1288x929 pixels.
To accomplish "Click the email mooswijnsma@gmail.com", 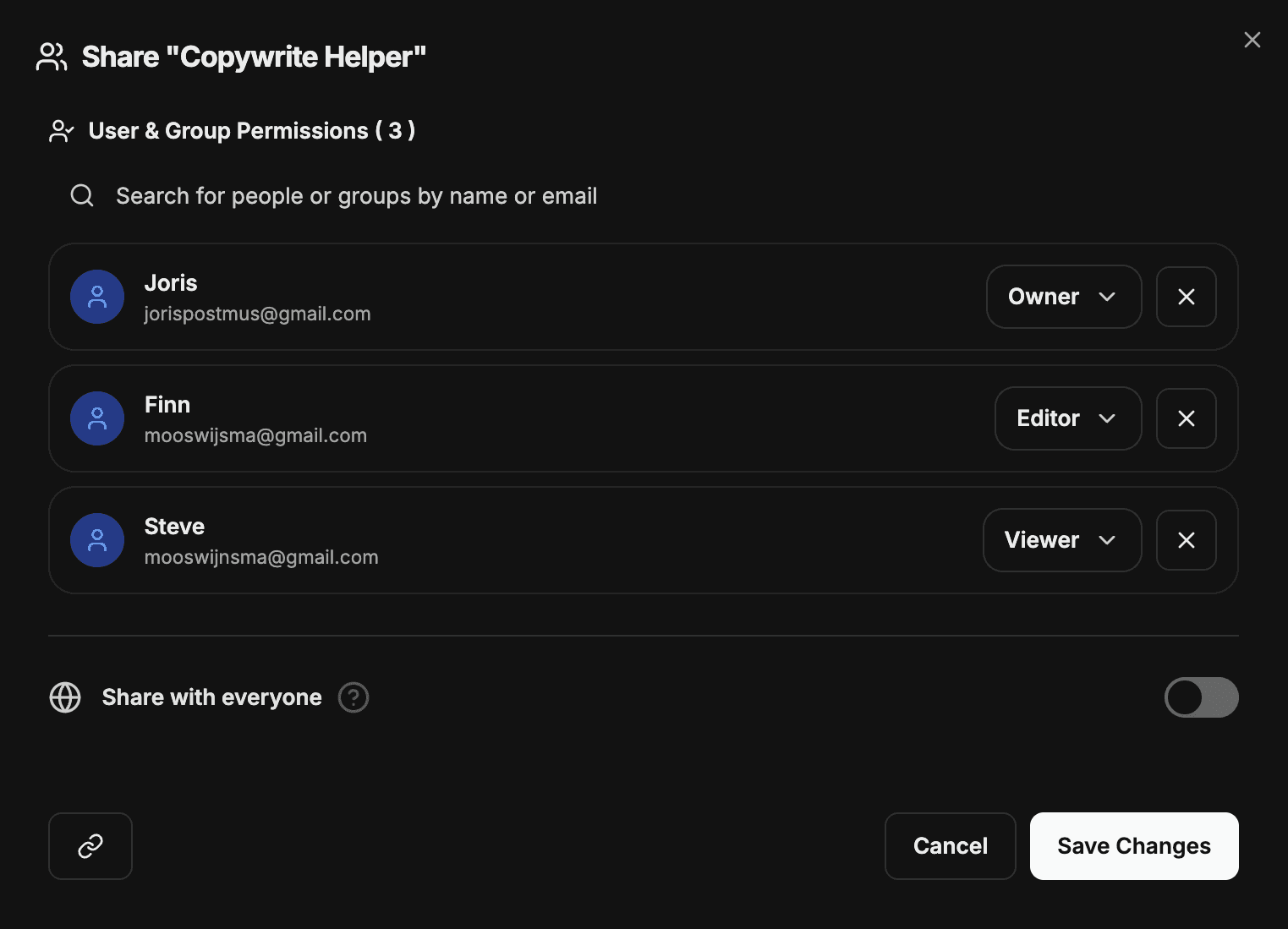I will pos(261,557).
